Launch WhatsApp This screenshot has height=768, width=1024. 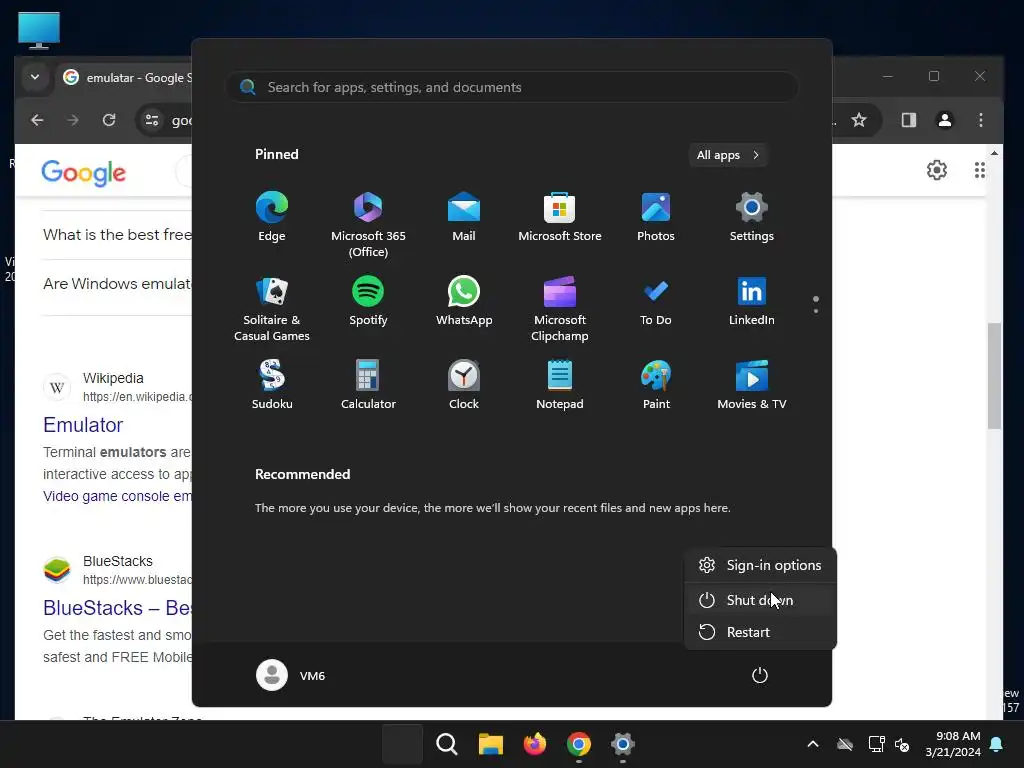(x=464, y=301)
